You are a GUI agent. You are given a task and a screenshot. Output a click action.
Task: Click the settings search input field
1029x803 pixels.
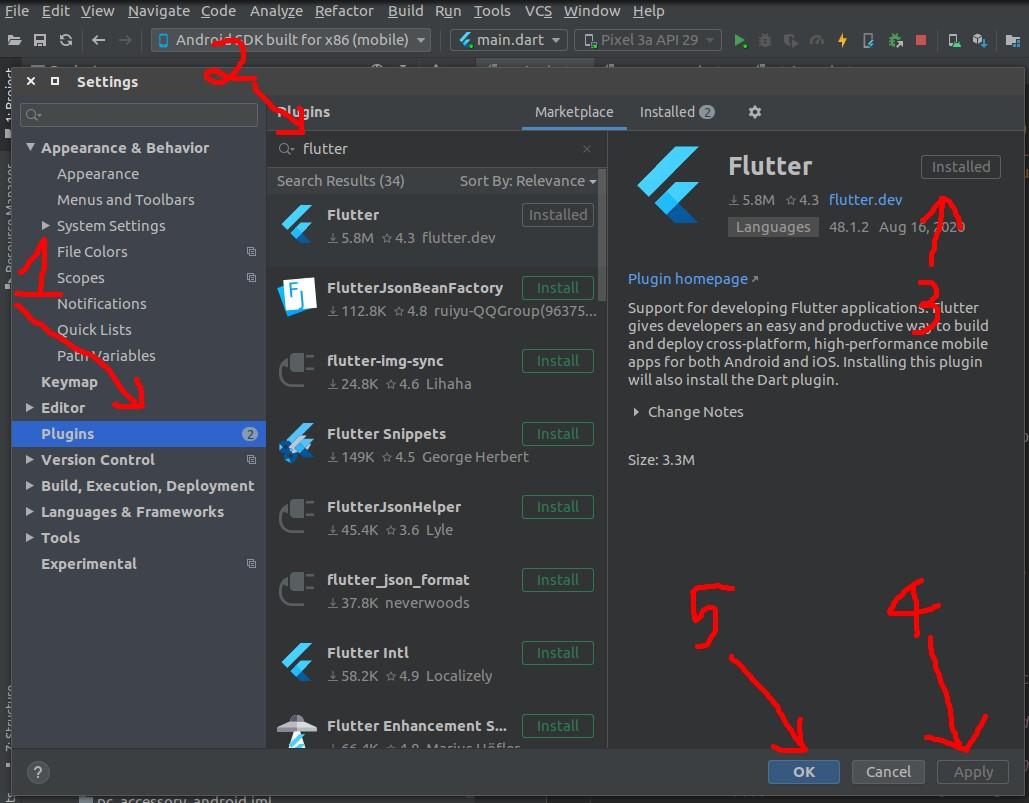pyautogui.click(x=138, y=115)
